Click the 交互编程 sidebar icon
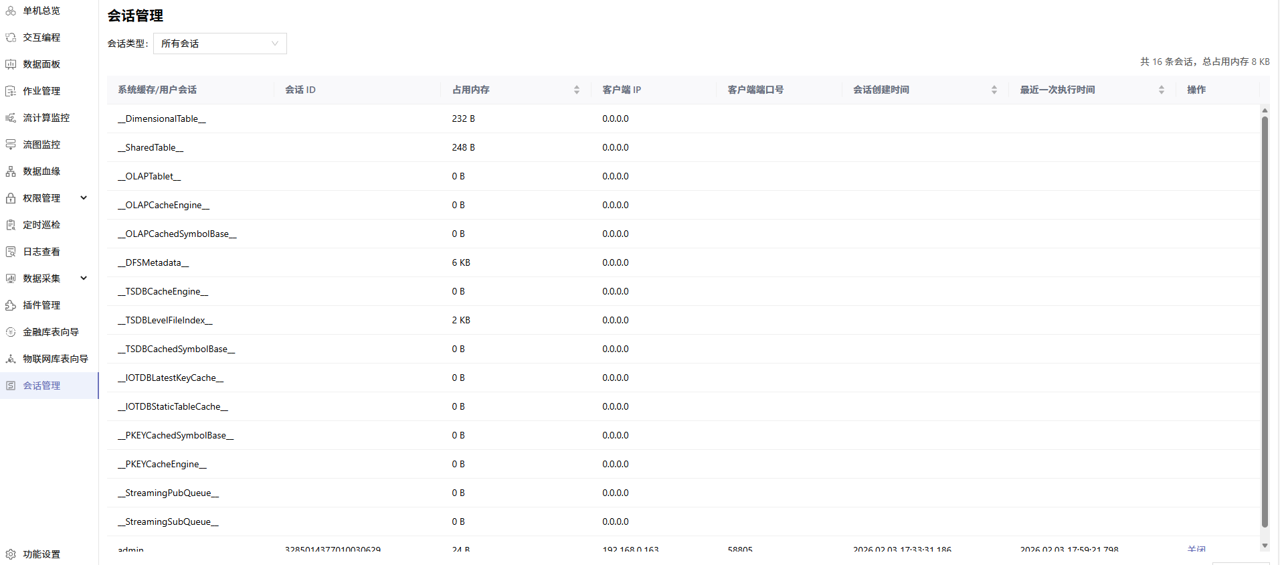The width and height of the screenshot is (1280, 565). coord(11,38)
